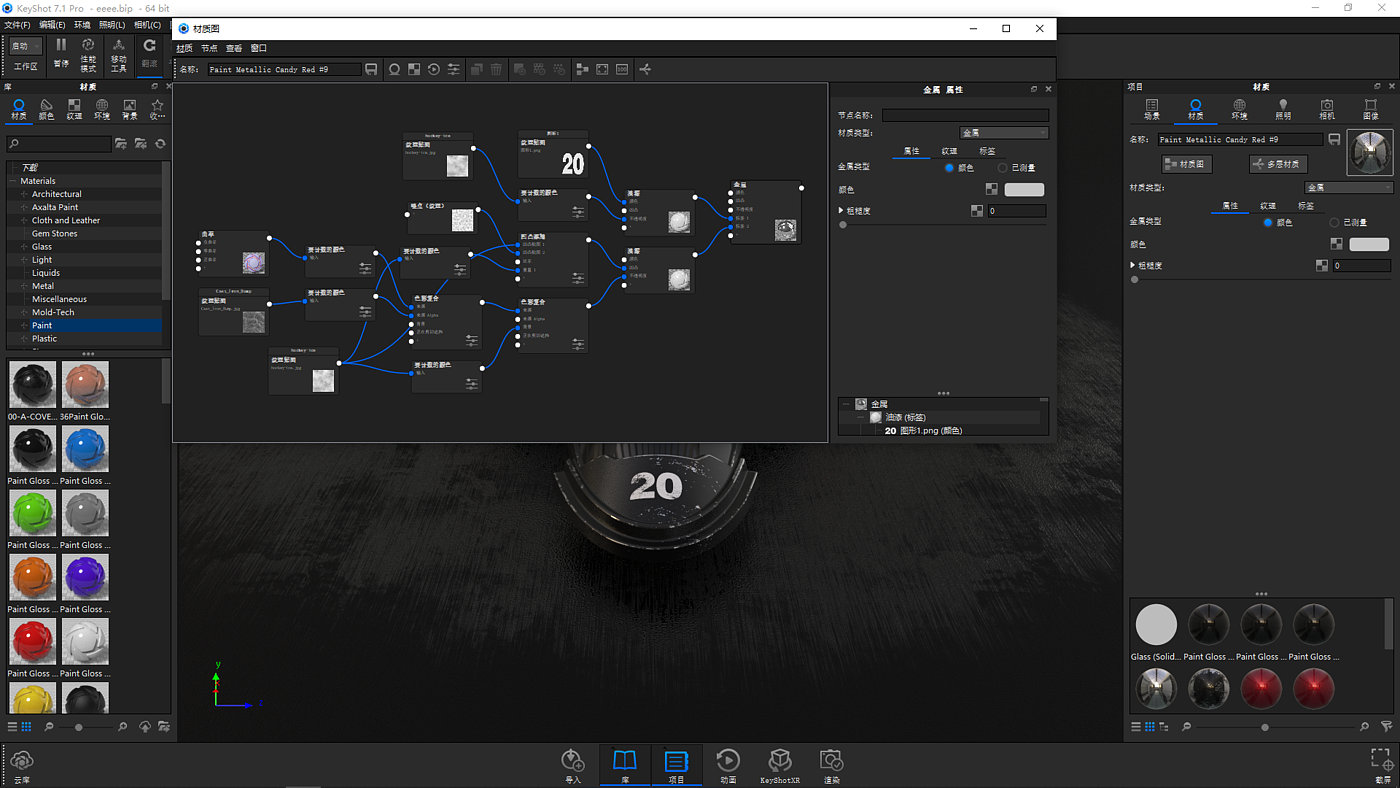The height and width of the screenshot is (788, 1400).
Task: Open the 节点 menu in material graph
Action: pos(208,48)
